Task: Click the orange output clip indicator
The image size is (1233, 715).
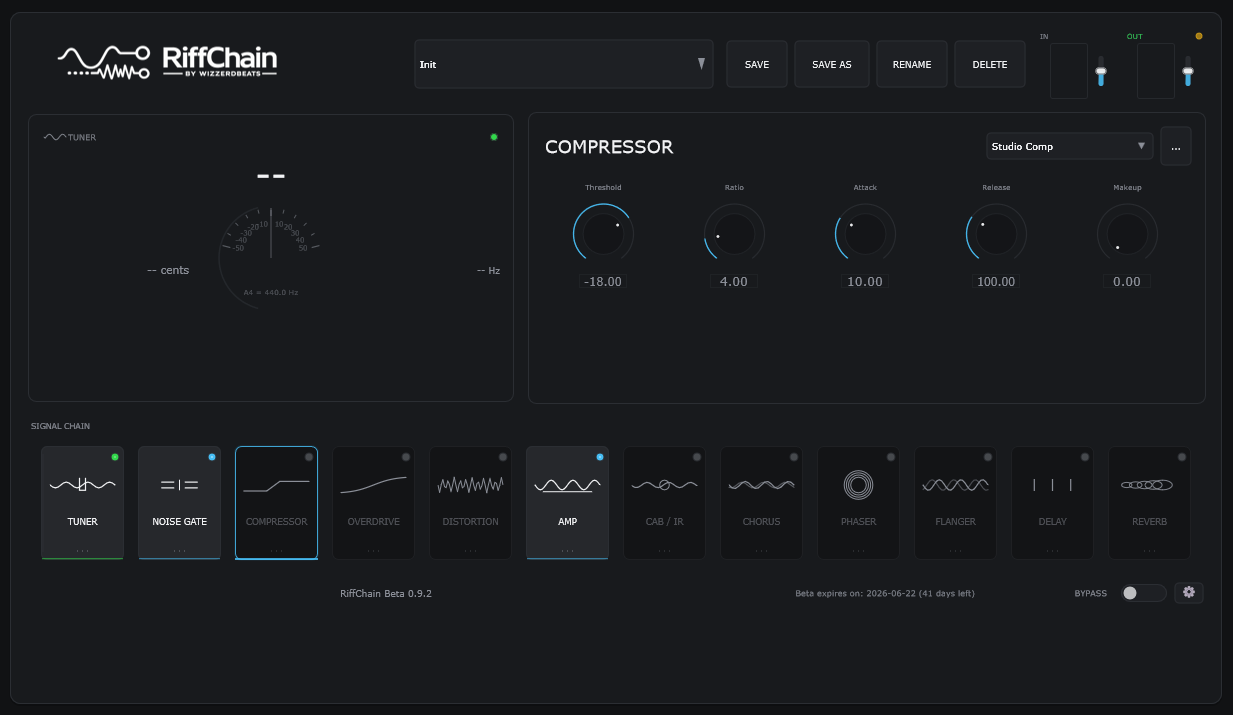Action: point(1199,36)
